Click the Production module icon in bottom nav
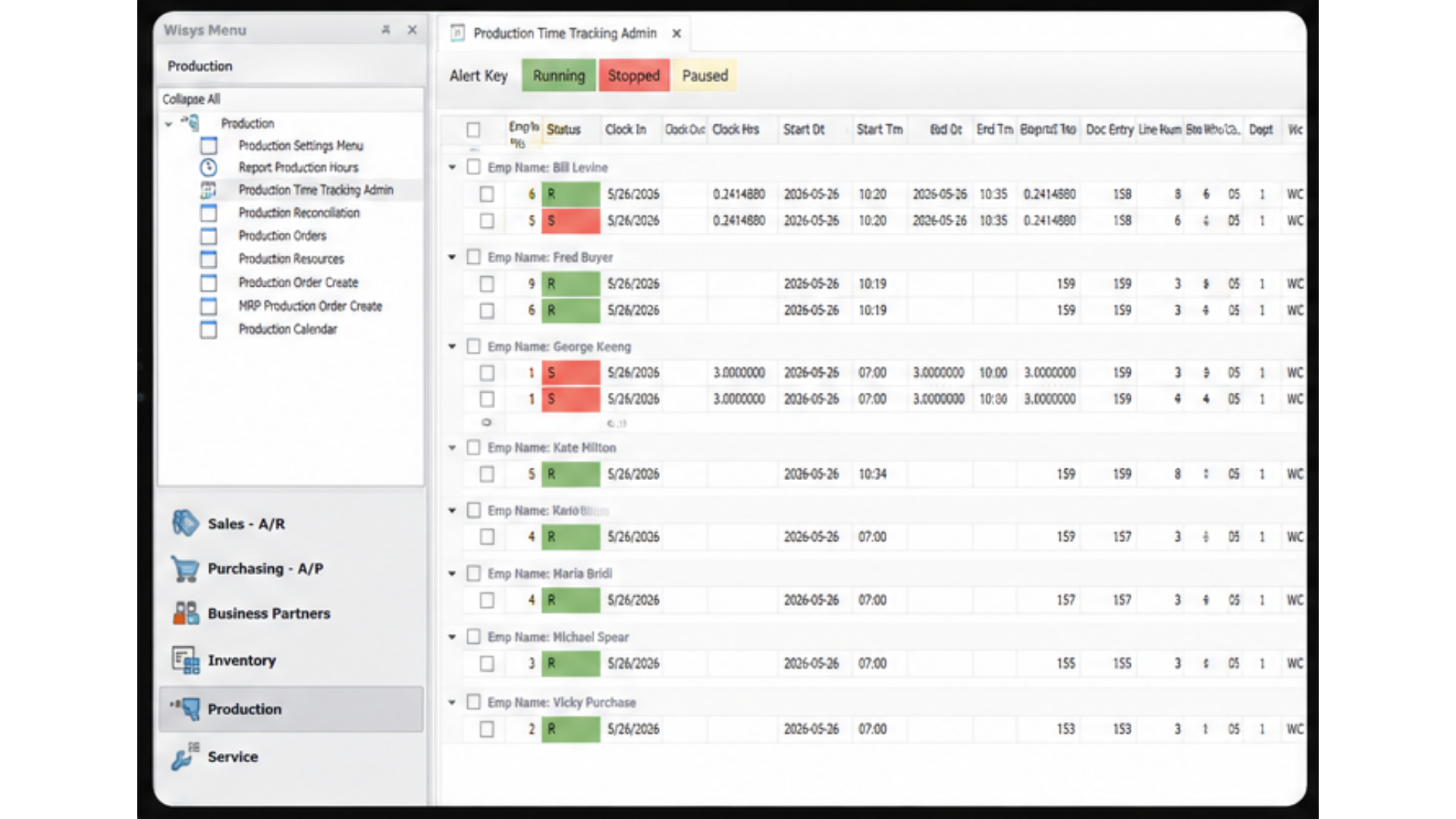The image size is (1456, 819). (185, 708)
